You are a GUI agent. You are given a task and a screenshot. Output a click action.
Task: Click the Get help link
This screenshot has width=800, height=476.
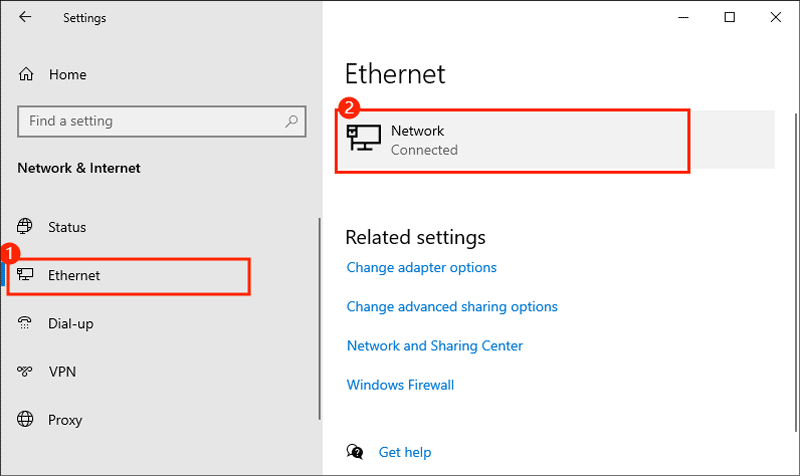405,452
